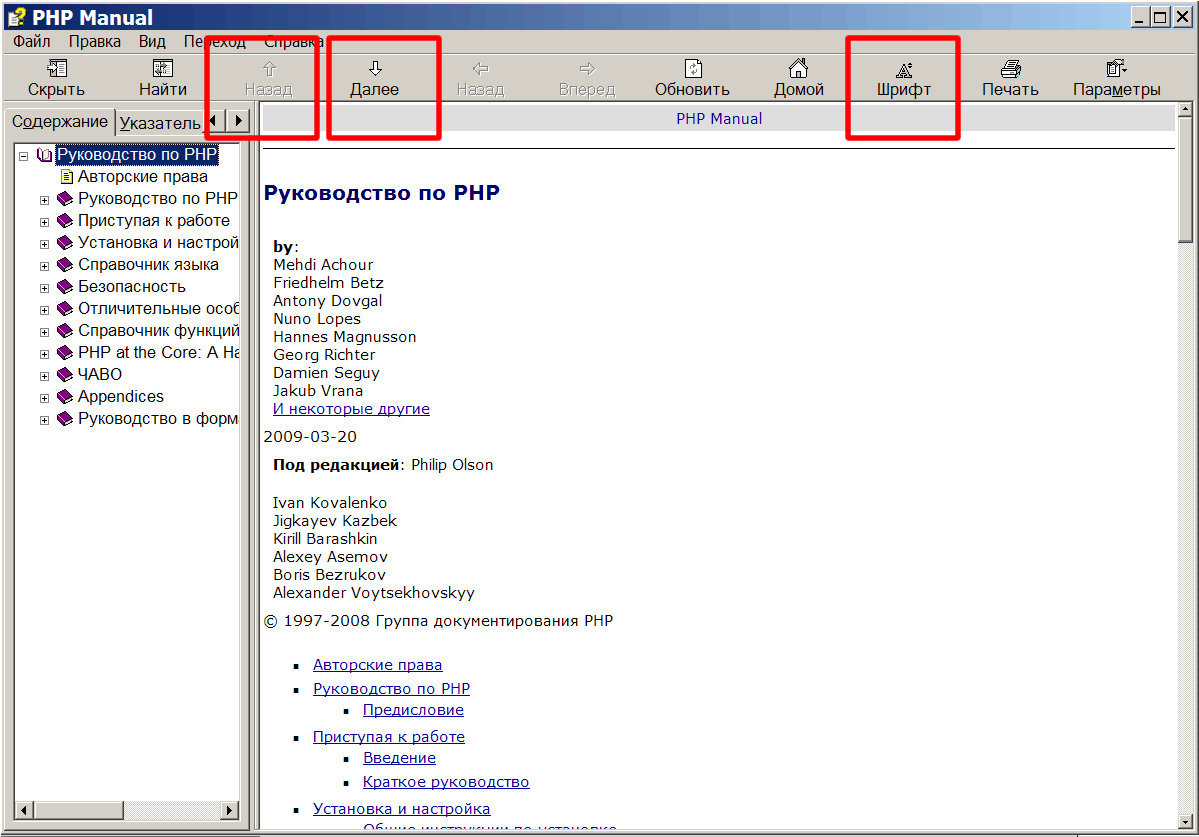Image resolution: width=1199 pixels, height=837 pixels.
Task: Follow the Введение link
Action: click(399, 758)
